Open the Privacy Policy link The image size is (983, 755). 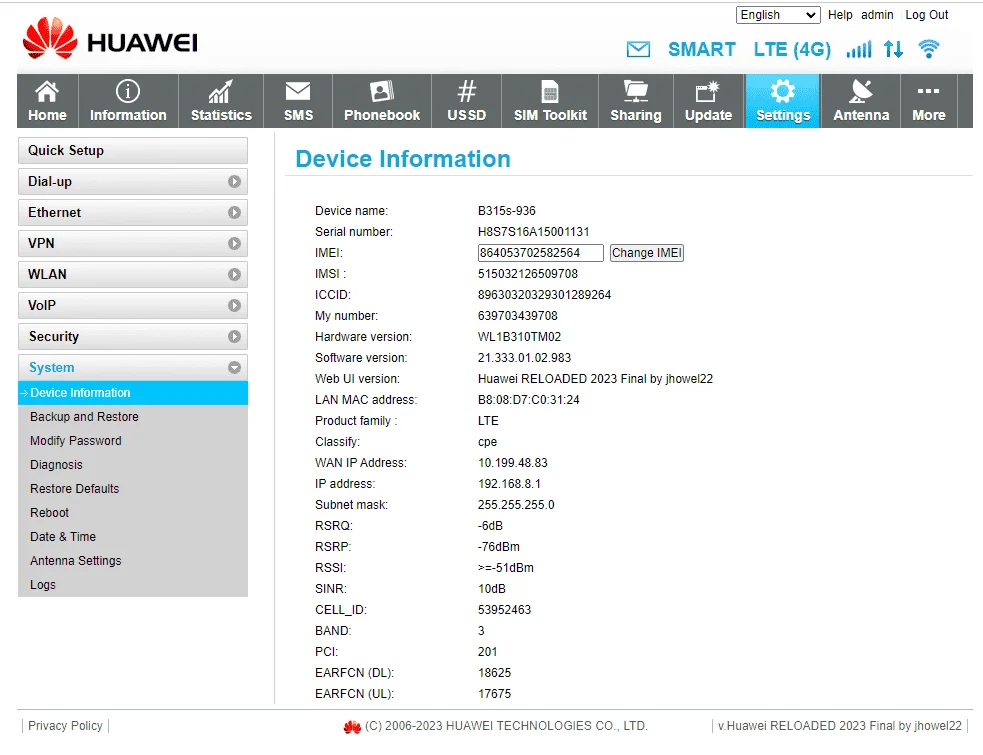pyautogui.click(x=65, y=726)
